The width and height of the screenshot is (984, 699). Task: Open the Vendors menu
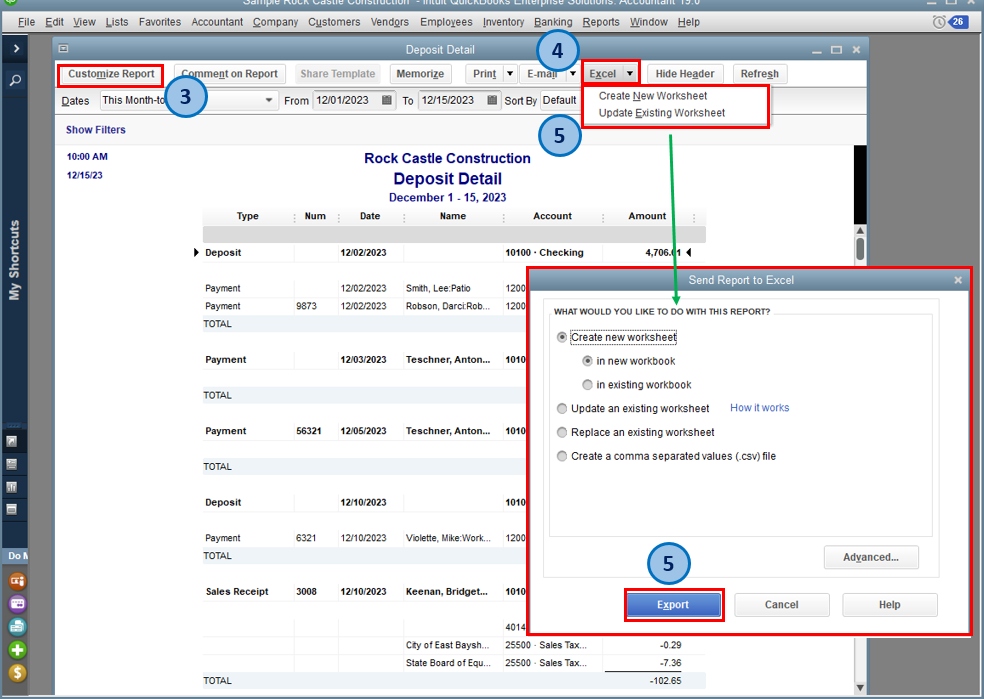(390, 22)
